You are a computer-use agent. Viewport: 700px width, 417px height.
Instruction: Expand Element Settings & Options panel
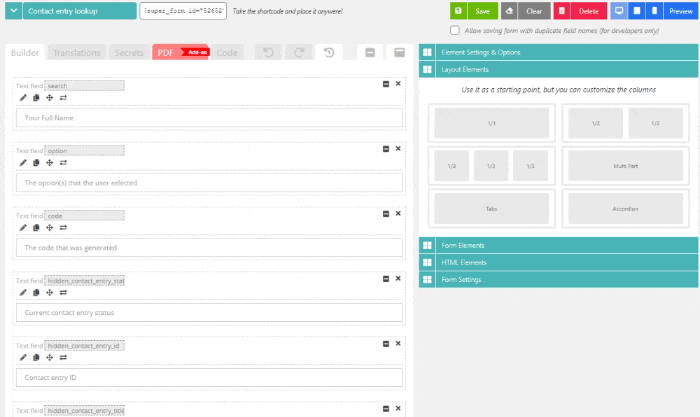point(558,52)
